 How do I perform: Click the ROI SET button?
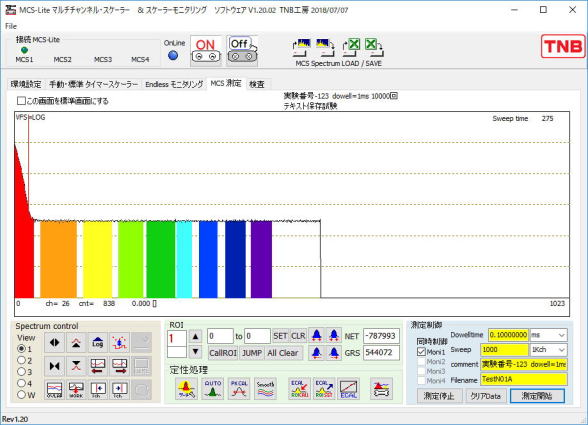coord(280,336)
